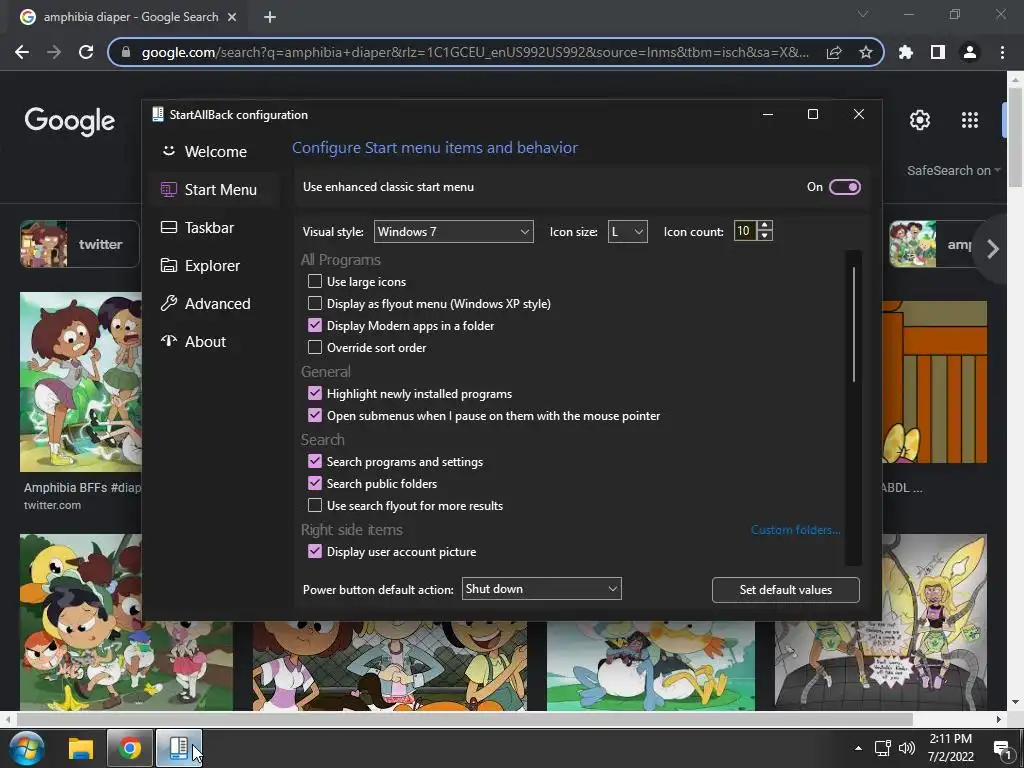Bookmark this page with the star icon
Image resolution: width=1024 pixels, height=768 pixels.
866,52
